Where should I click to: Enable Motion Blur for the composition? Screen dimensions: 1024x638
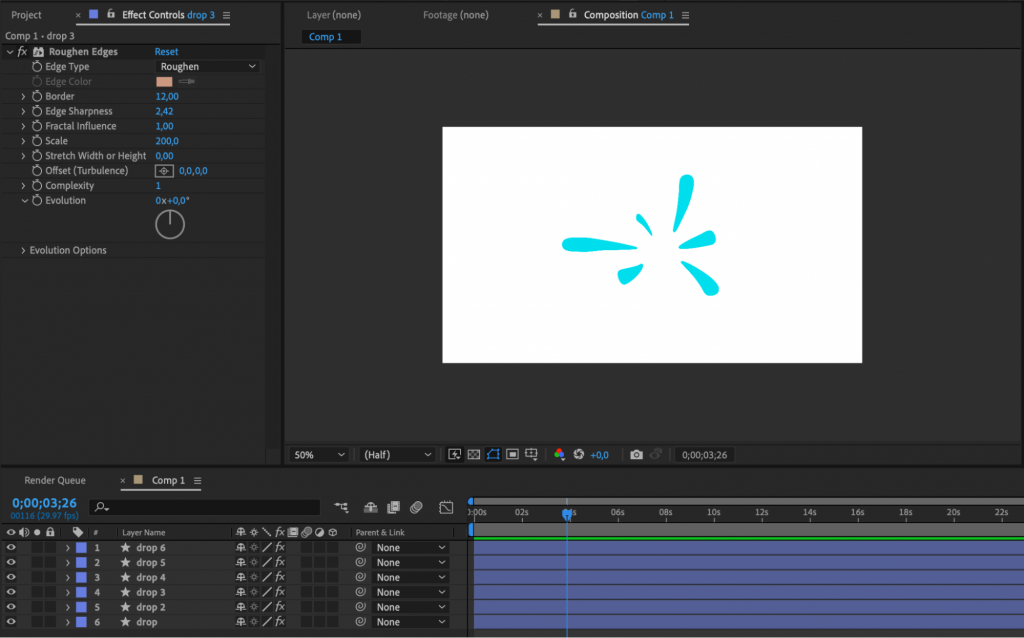tap(417, 507)
